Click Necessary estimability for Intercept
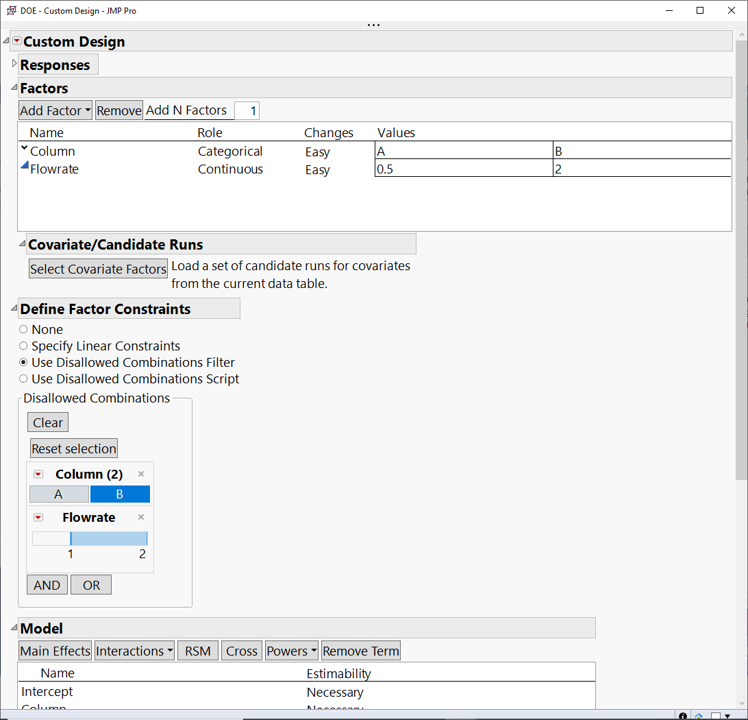The width and height of the screenshot is (748, 720). pos(335,692)
